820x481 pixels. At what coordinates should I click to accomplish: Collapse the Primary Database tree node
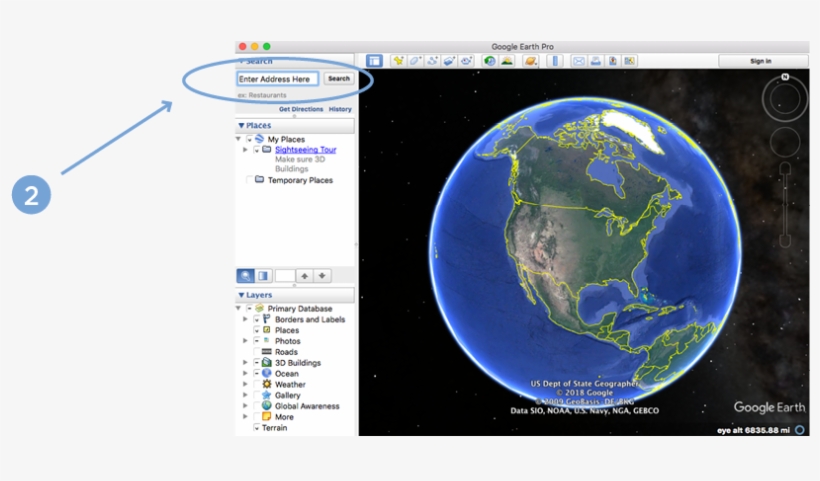238,308
